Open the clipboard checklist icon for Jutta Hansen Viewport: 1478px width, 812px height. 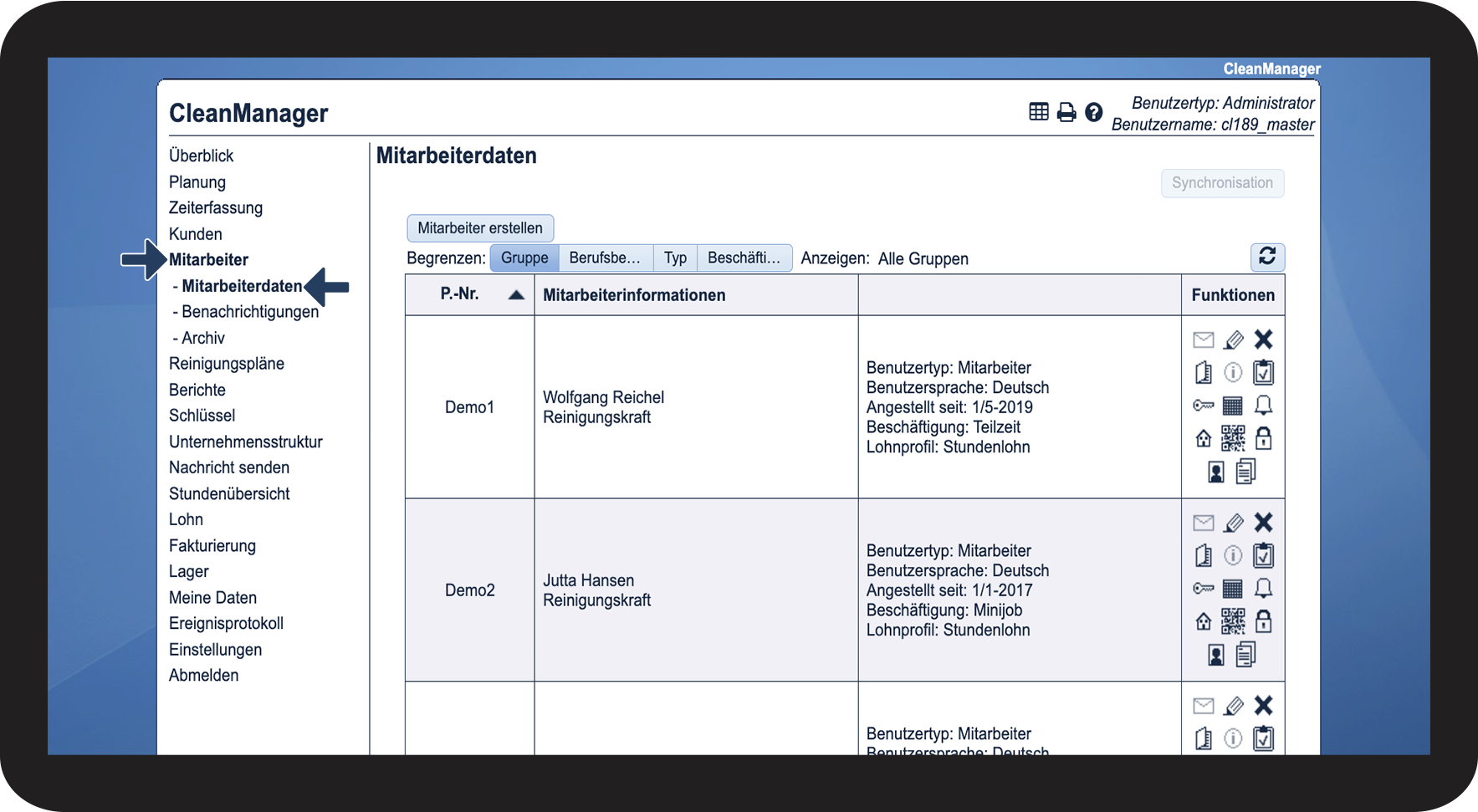pos(1264,555)
